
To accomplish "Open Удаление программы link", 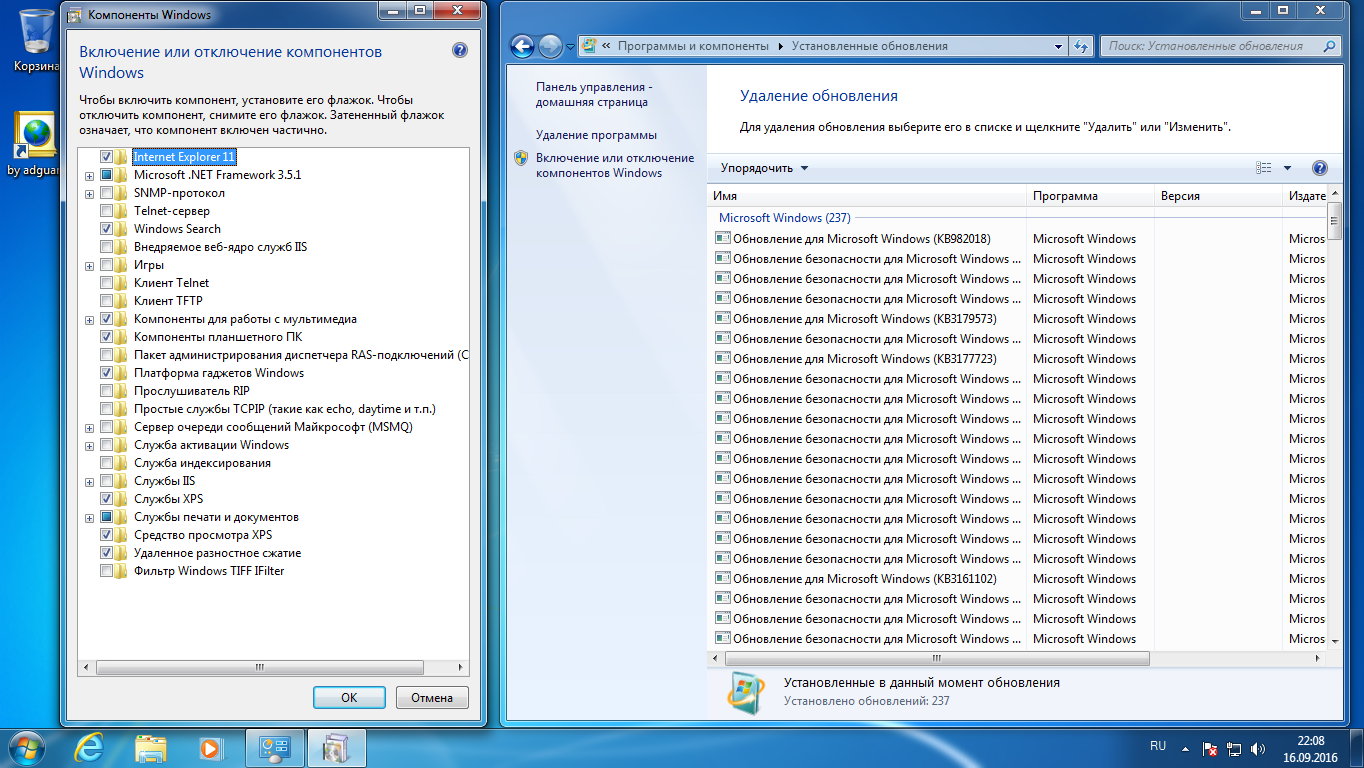I will tap(596, 135).
